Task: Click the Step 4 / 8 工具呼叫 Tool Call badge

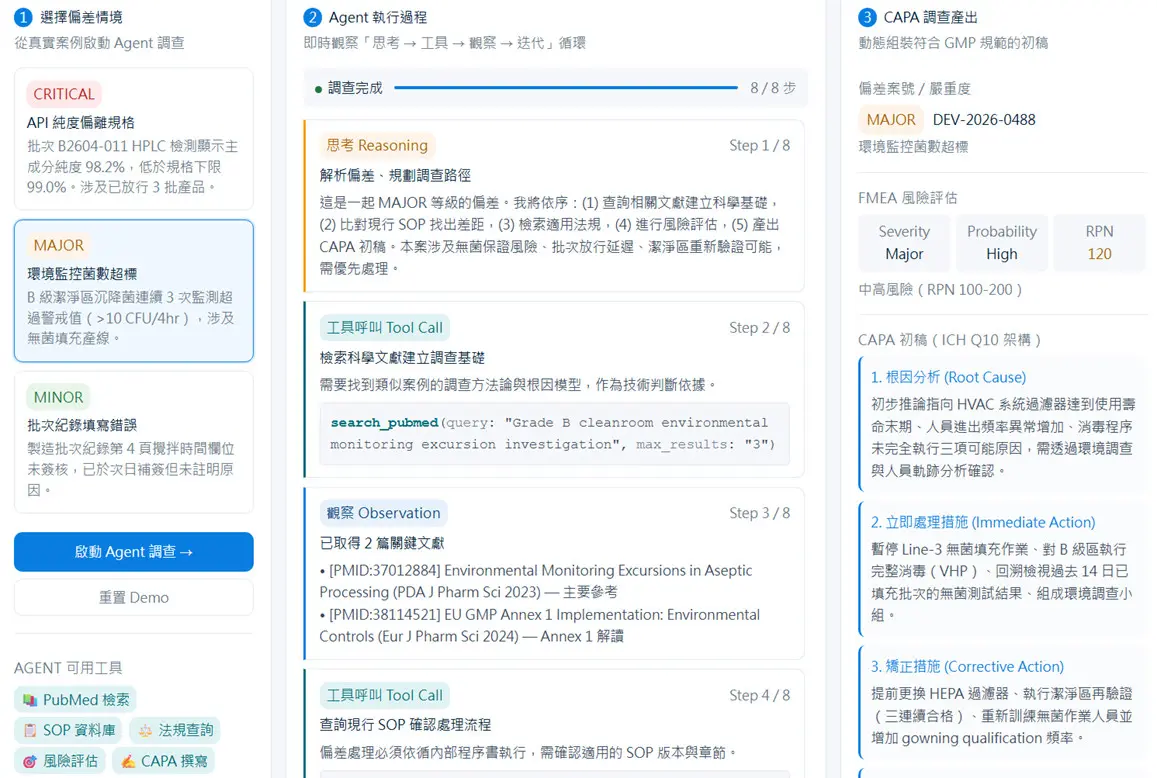Action: 384,695
